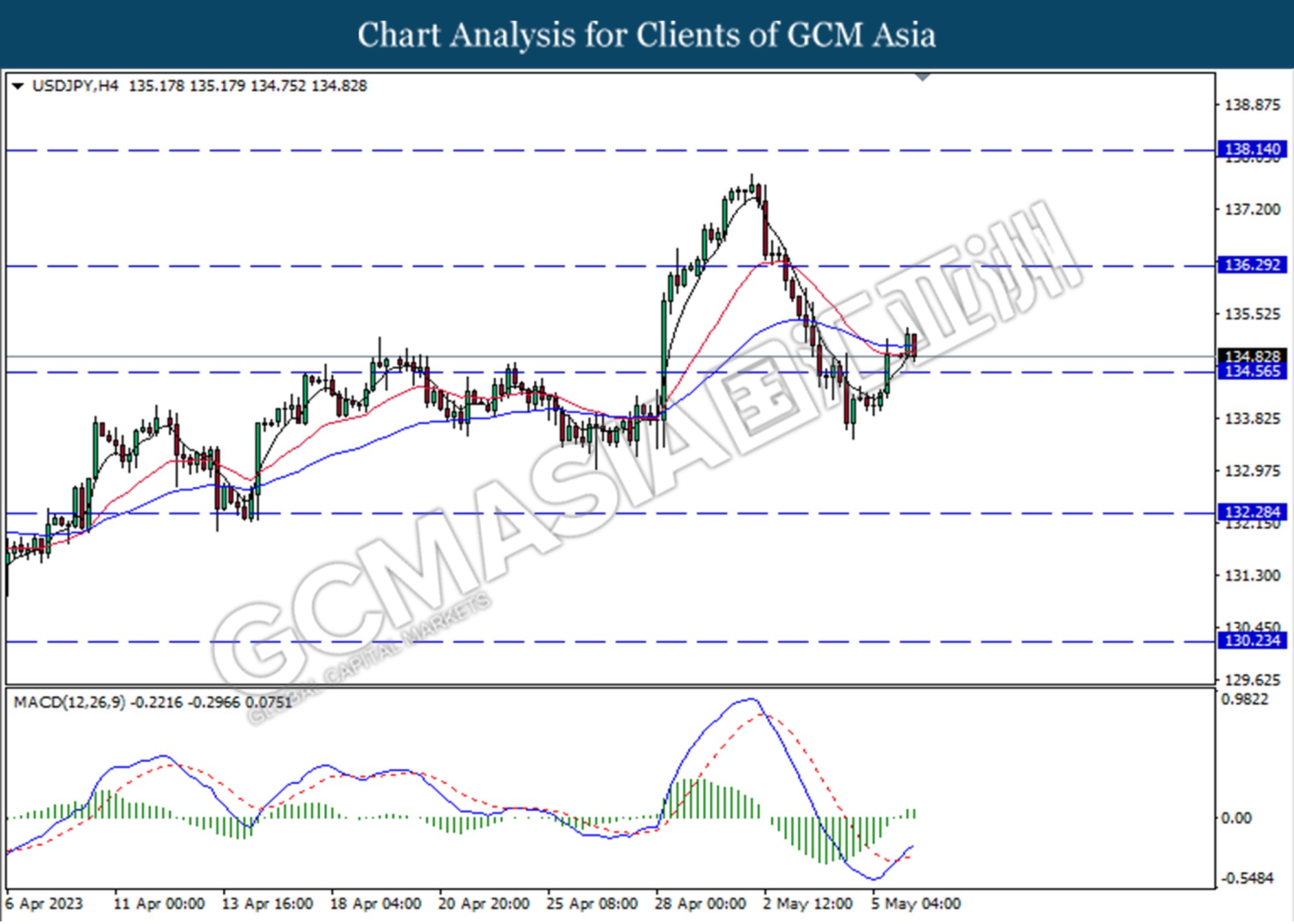Screen dimensions: 1294x924
Task: Click the USDJPY,H4 symbol text
Action: (x=75, y=86)
